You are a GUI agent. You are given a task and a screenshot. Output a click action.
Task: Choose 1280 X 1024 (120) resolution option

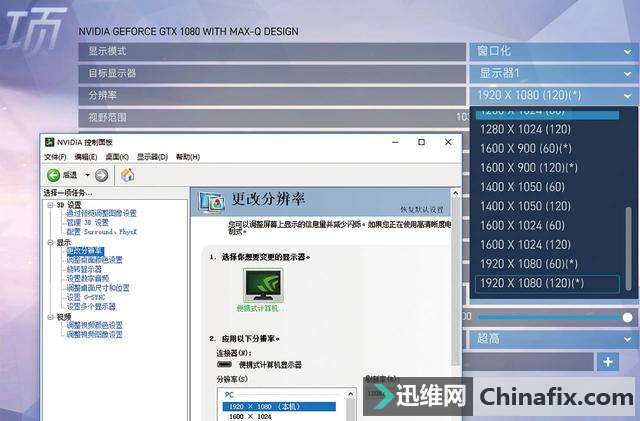tap(547, 129)
